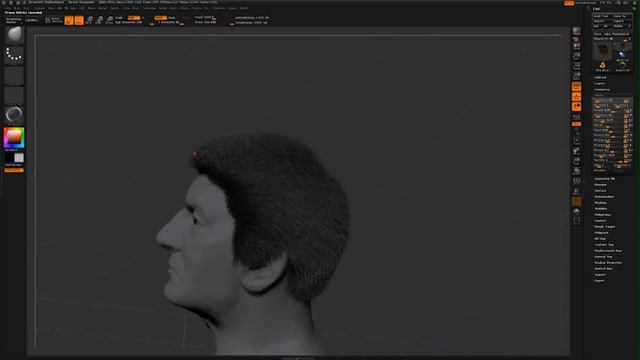Render with BPR button
The image size is (640, 360).
coord(576,31)
